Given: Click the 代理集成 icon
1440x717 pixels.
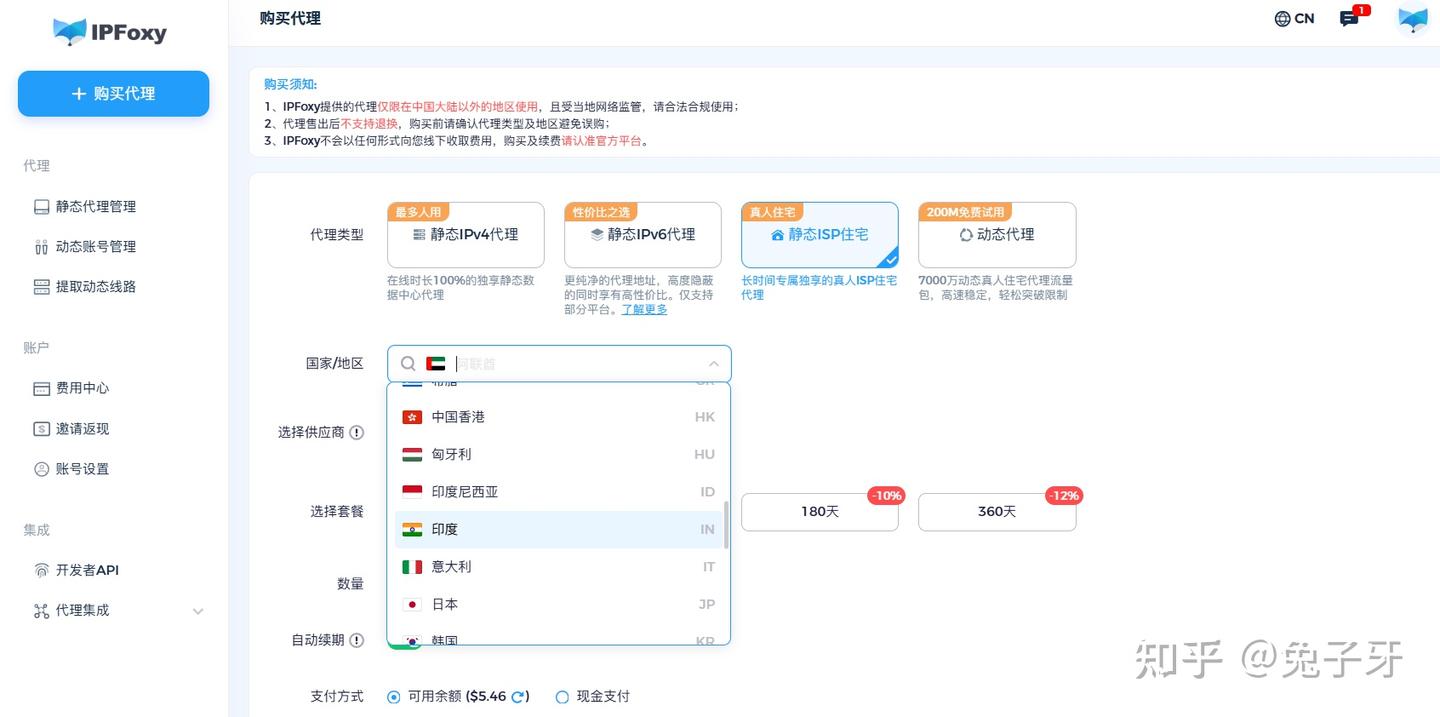Looking at the screenshot, I should (x=41, y=610).
